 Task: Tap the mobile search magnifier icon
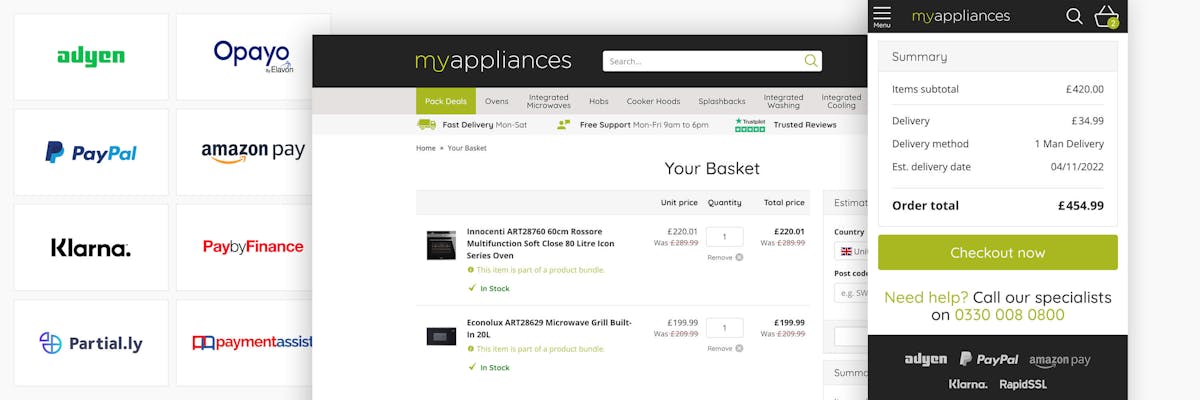pyautogui.click(x=1074, y=16)
